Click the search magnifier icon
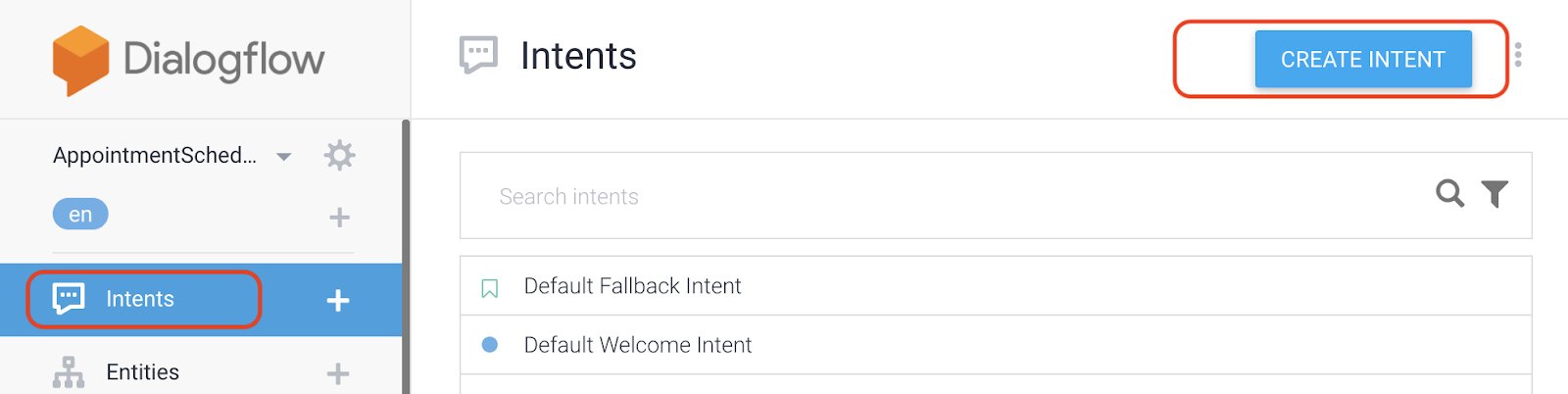The height and width of the screenshot is (394, 1568). click(x=1449, y=194)
